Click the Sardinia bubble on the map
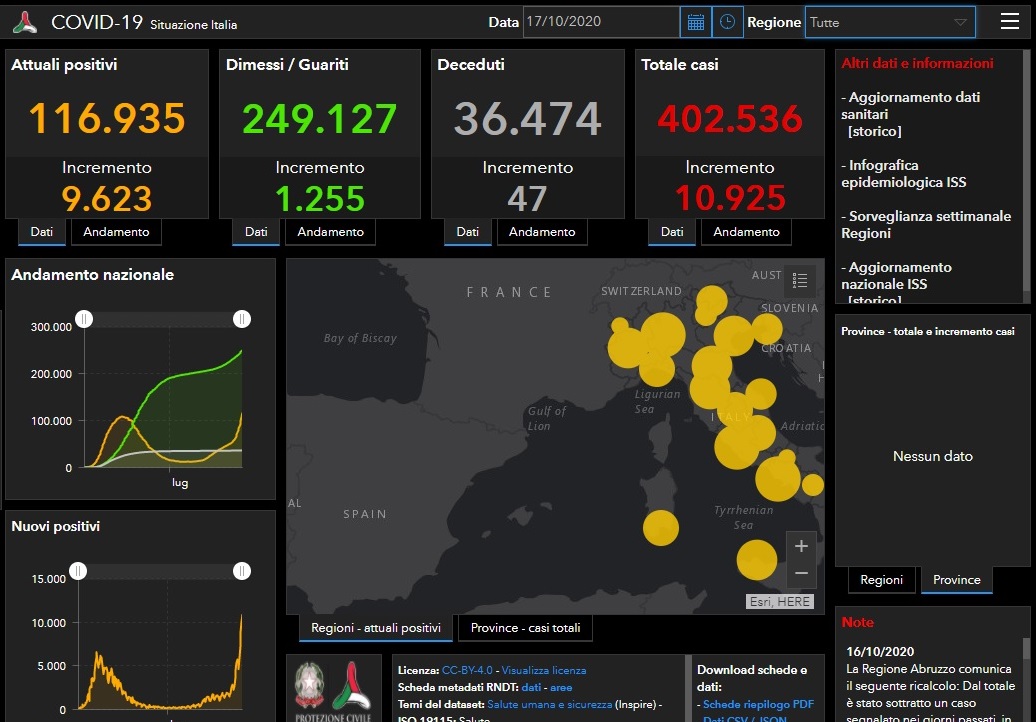 click(660, 527)
